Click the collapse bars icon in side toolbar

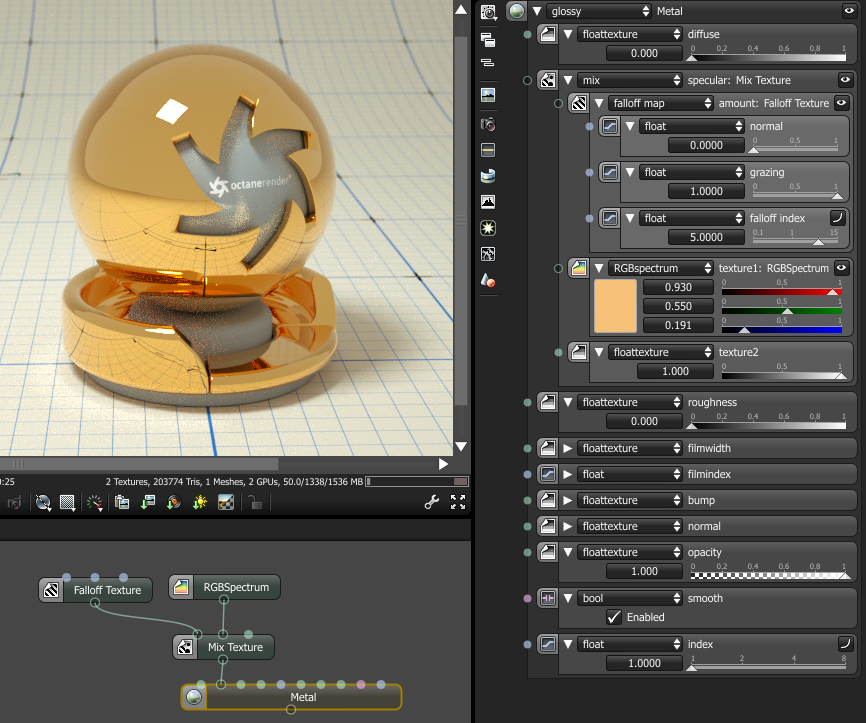pyautogui.click(x=488, y=62)
